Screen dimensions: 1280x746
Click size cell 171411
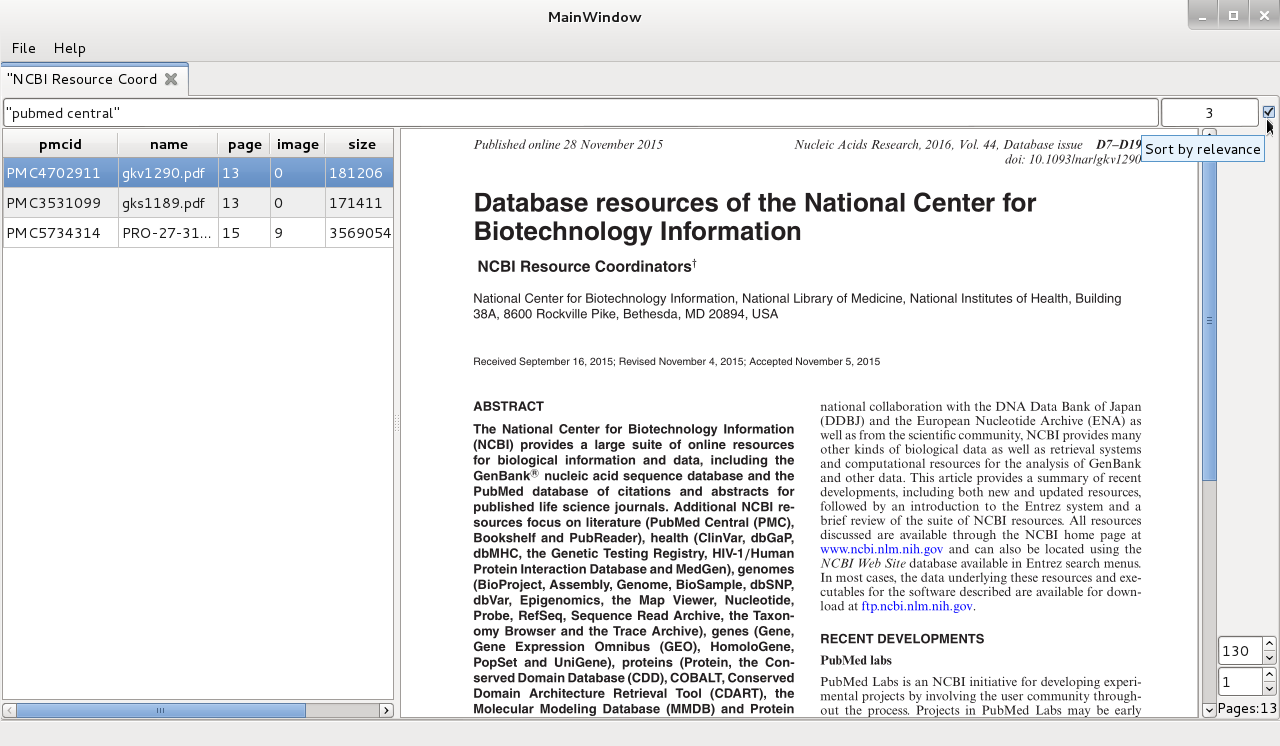(359, 203)
